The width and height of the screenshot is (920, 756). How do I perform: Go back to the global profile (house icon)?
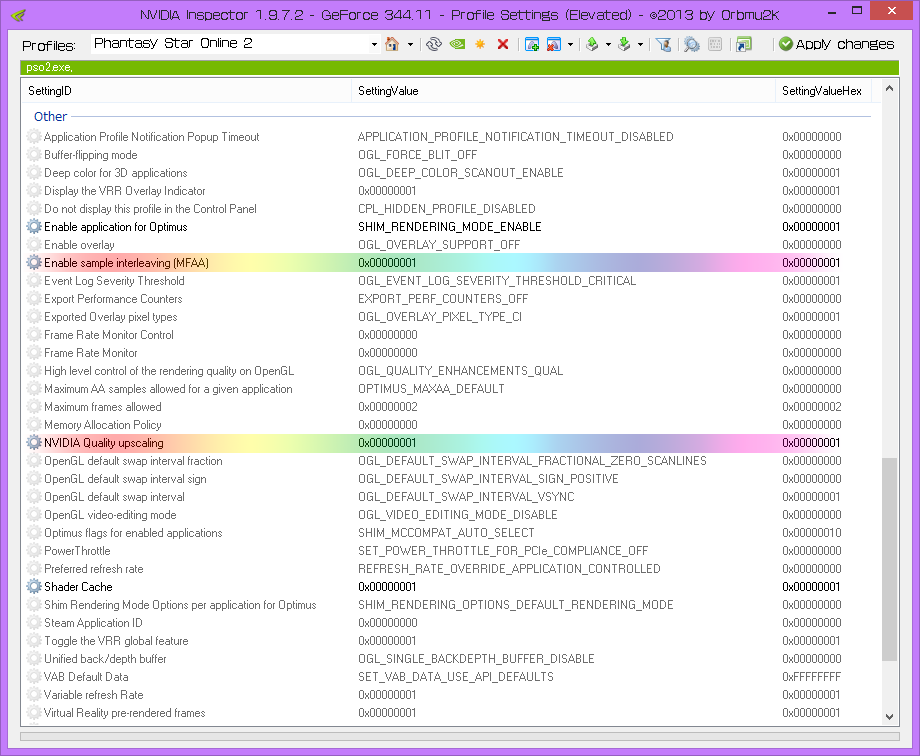pyautogui.click(x=392, y=44)
